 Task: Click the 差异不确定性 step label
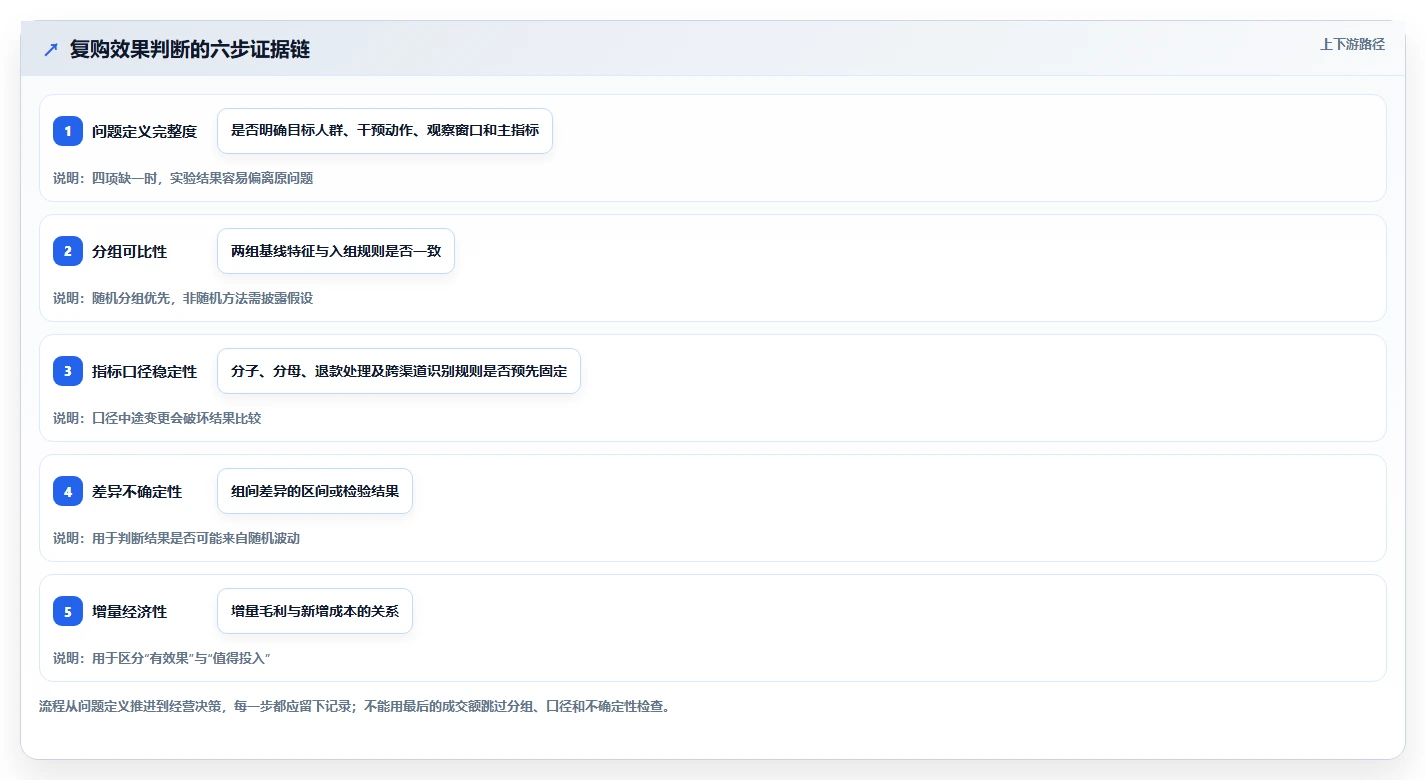137,491
